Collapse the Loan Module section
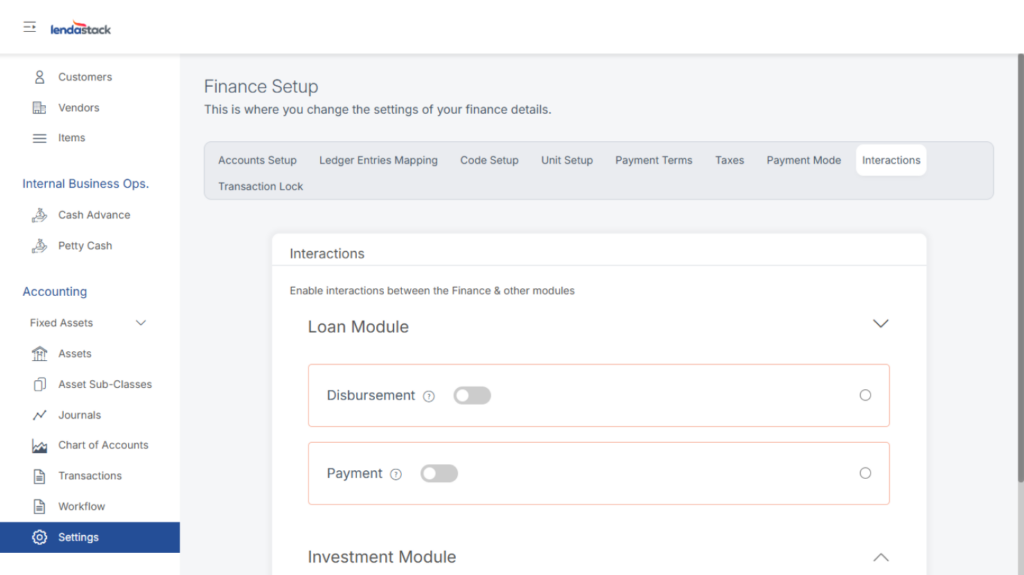The image size is (1024, 575). point(880,324)
